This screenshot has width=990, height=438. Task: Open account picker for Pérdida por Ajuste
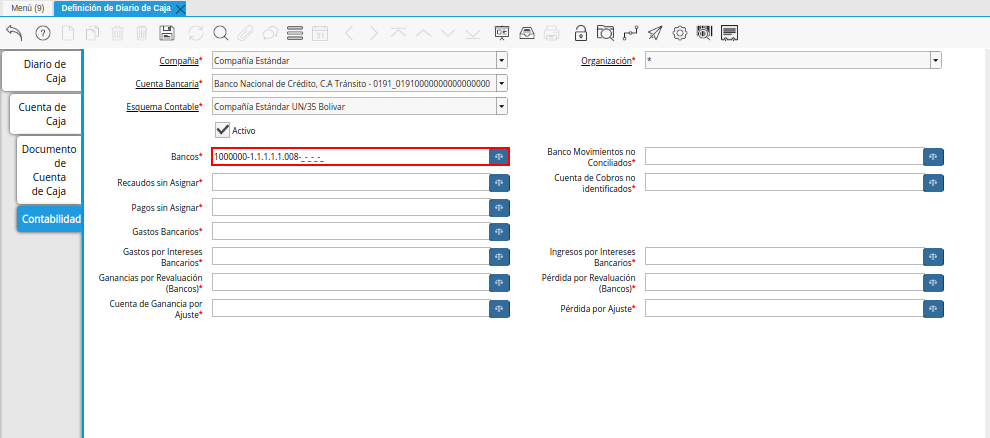tap(933, 309)
